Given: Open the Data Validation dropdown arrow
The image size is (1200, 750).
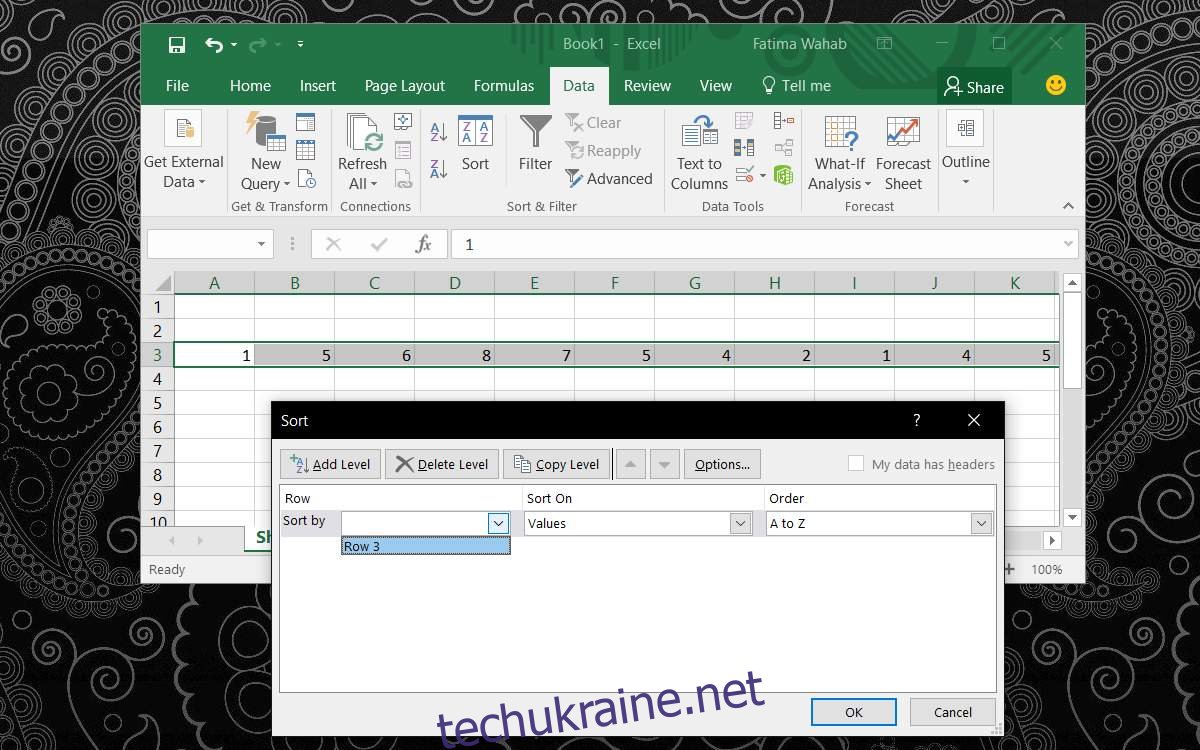Looking at the screenshot, I should pyautogui.click(x=762, y=176).
